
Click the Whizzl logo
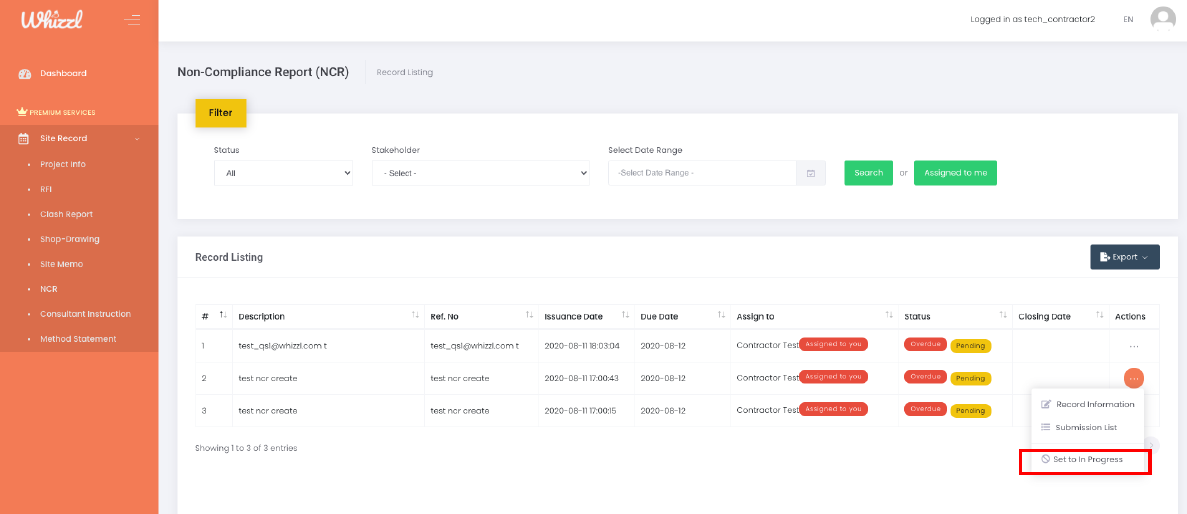[x=51, y=19]
